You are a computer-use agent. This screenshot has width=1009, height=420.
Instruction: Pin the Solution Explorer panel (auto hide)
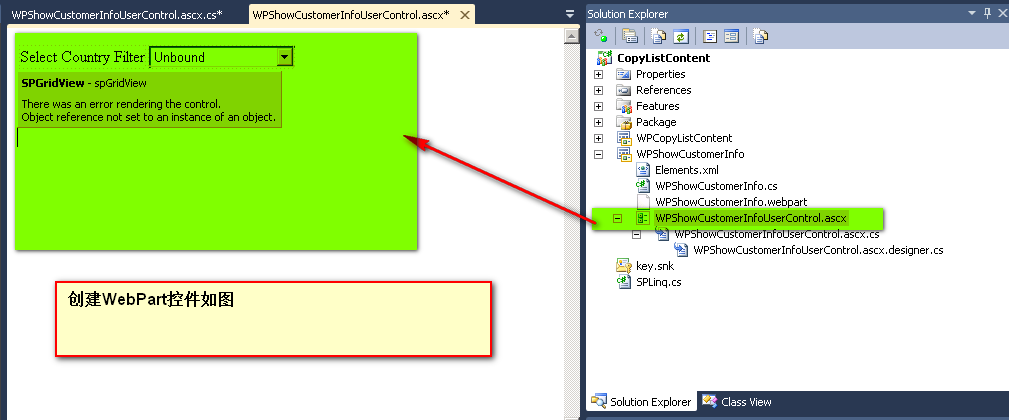coord(988,14)
